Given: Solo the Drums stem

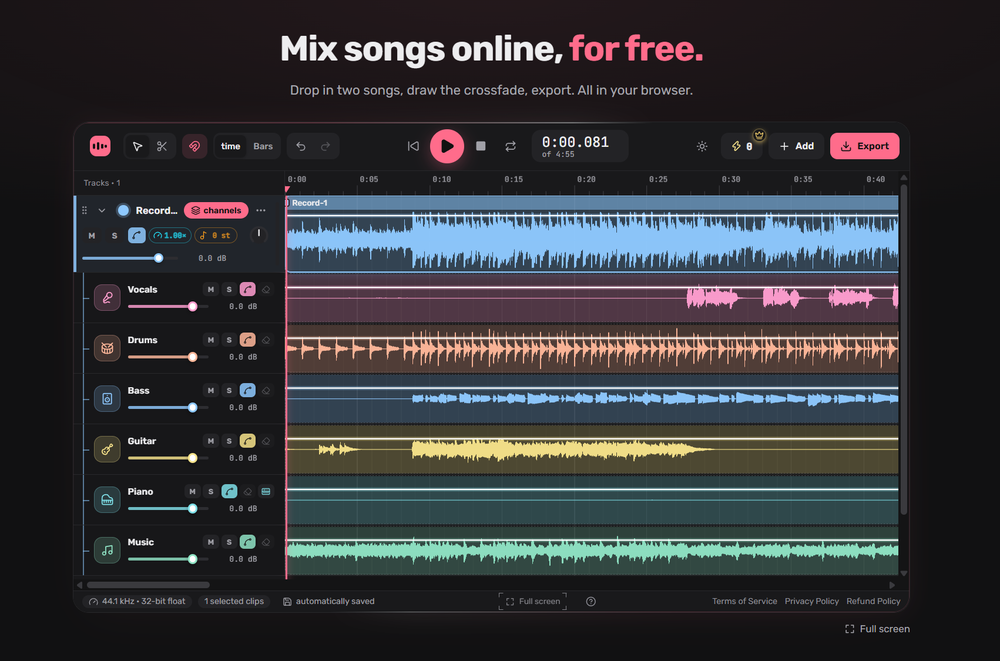Looking at the screenshot, I should tap(229, 340).
